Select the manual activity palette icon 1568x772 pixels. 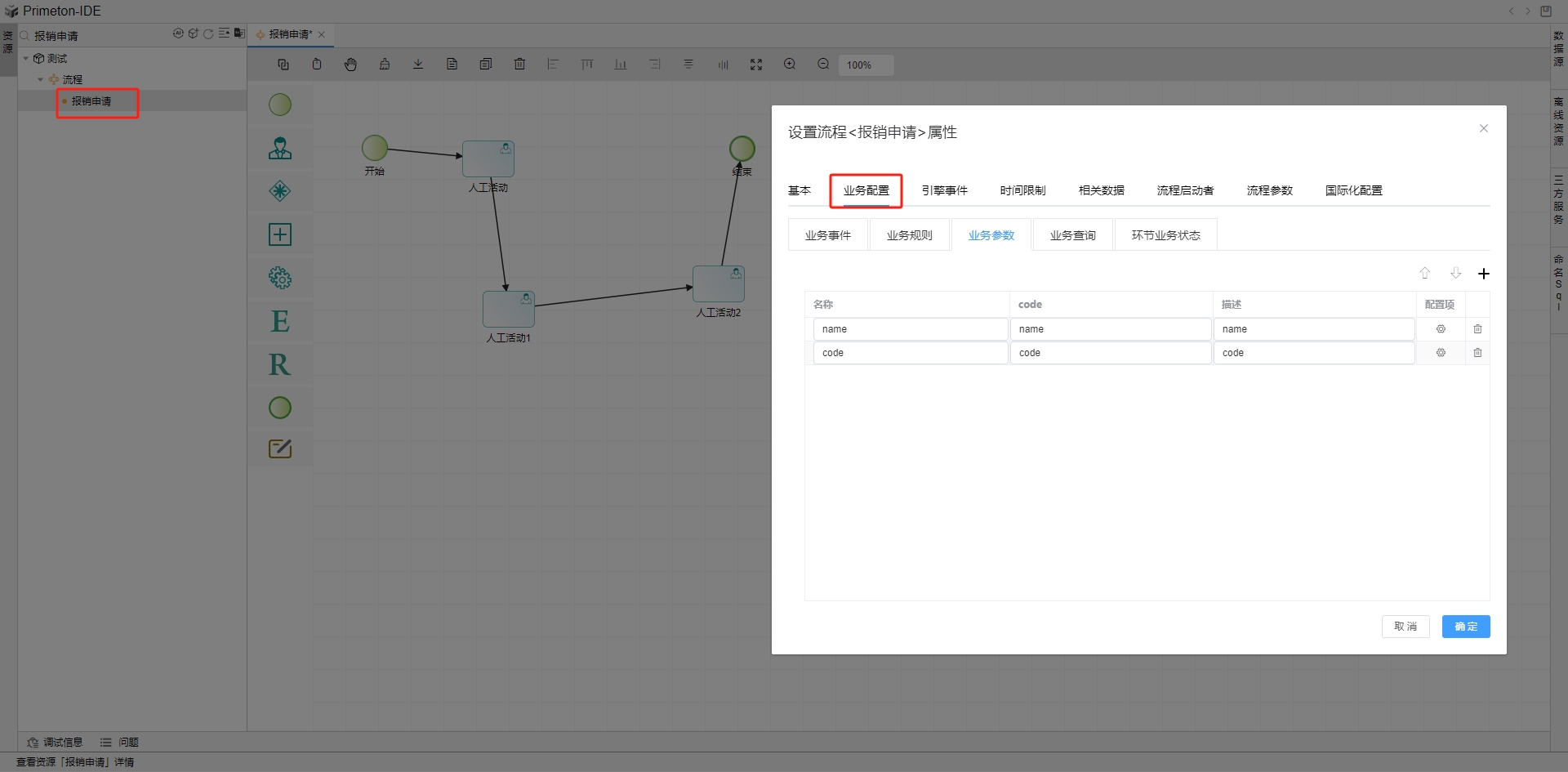click(x=280, y=148)
